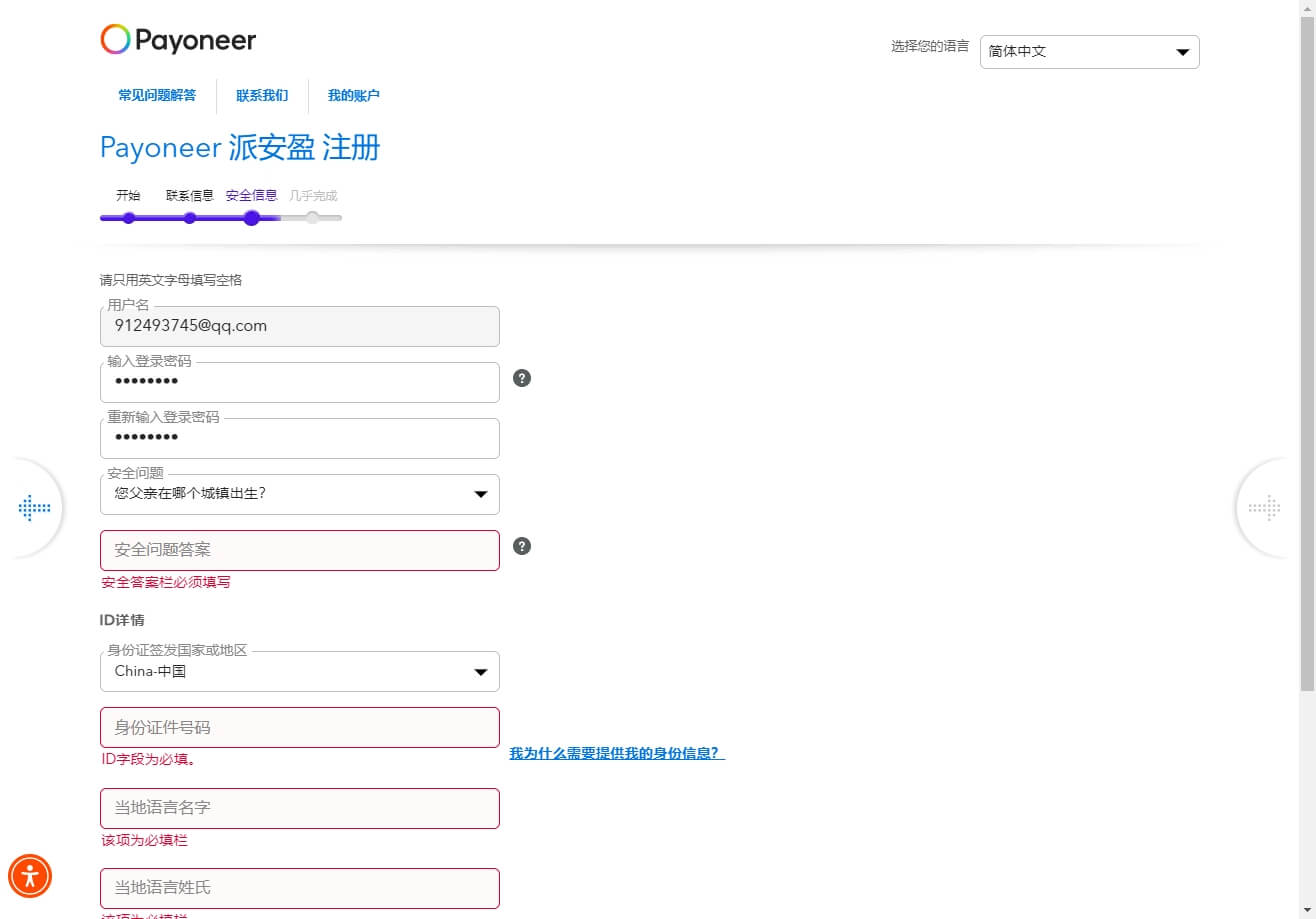Open the 简体中文 language dropdown
1316x919 pixels.
pyautogui.click(x=1090, y=52)
